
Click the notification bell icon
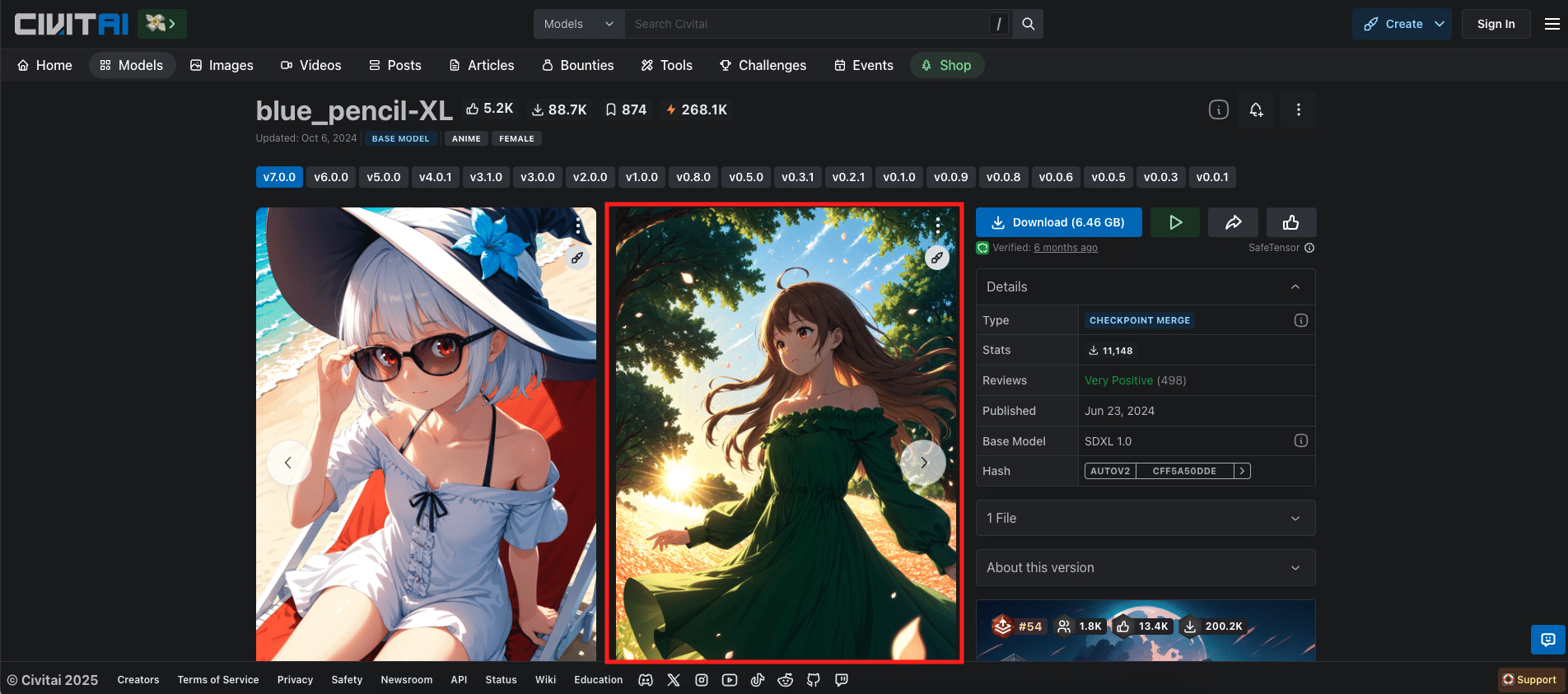[1256, 109]
